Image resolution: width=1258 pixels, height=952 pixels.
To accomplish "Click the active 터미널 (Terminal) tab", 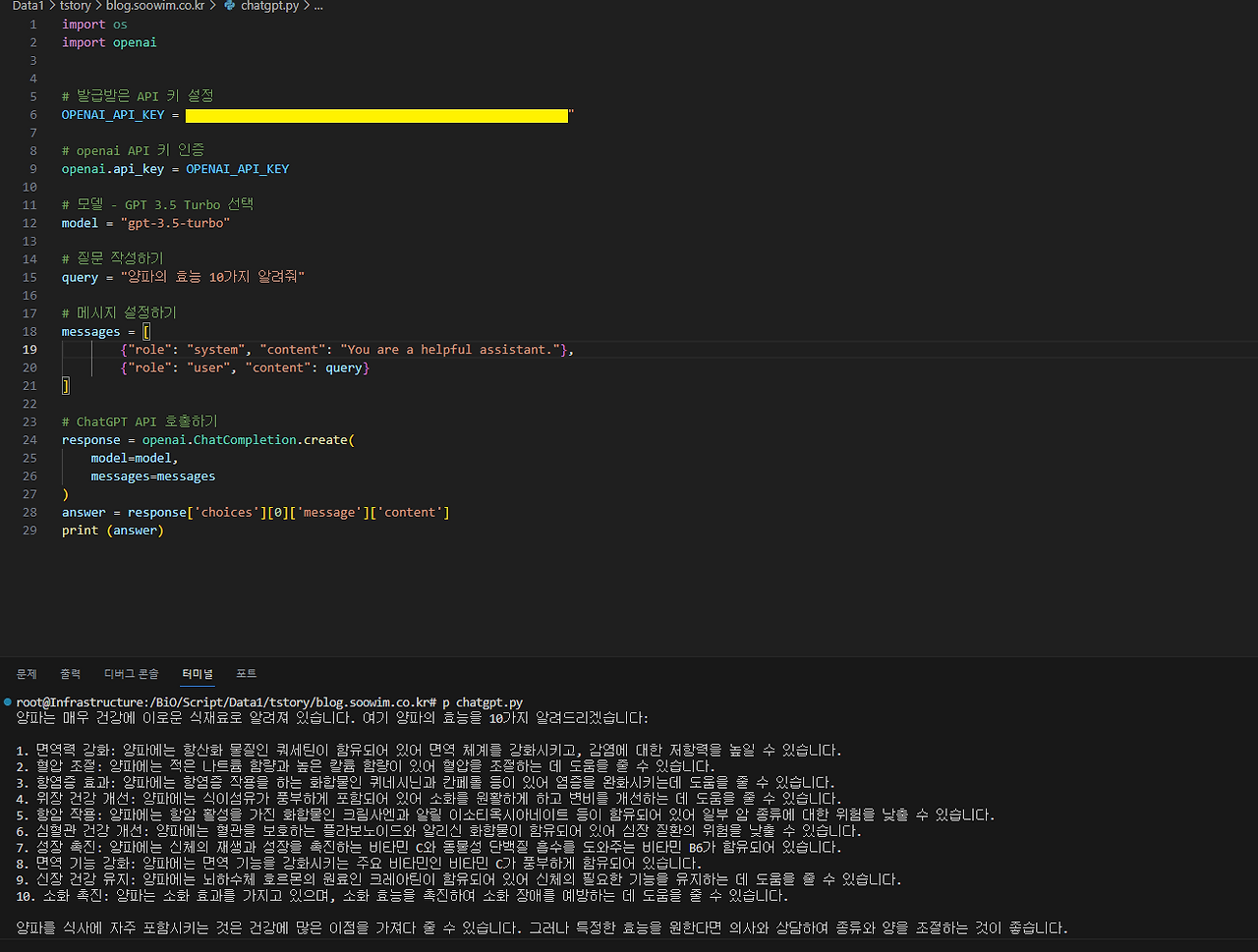I will coord(198,674).
